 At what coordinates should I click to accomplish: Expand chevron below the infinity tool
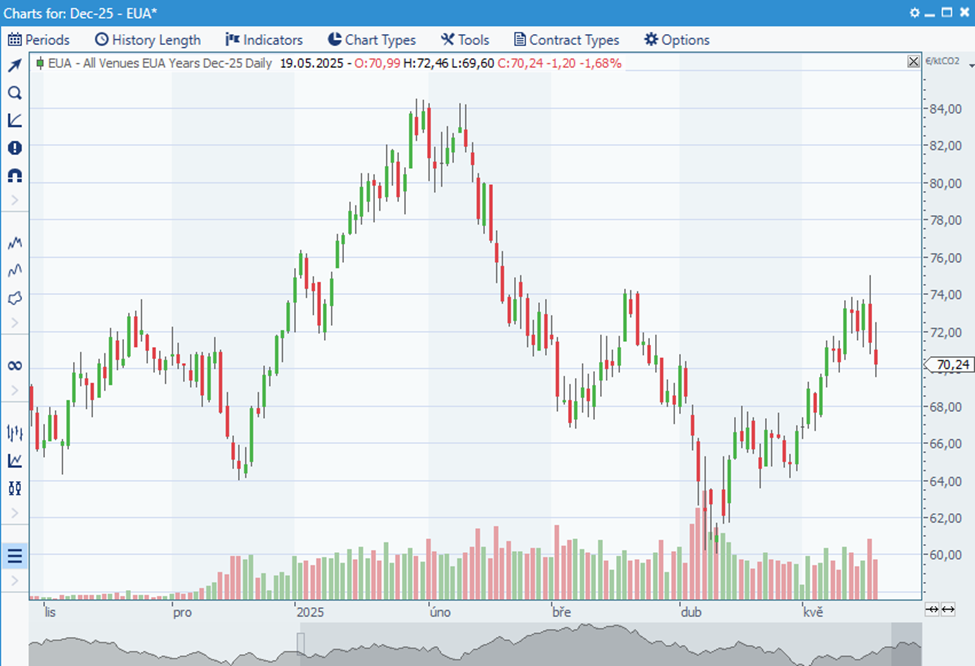tap(15, 391)
